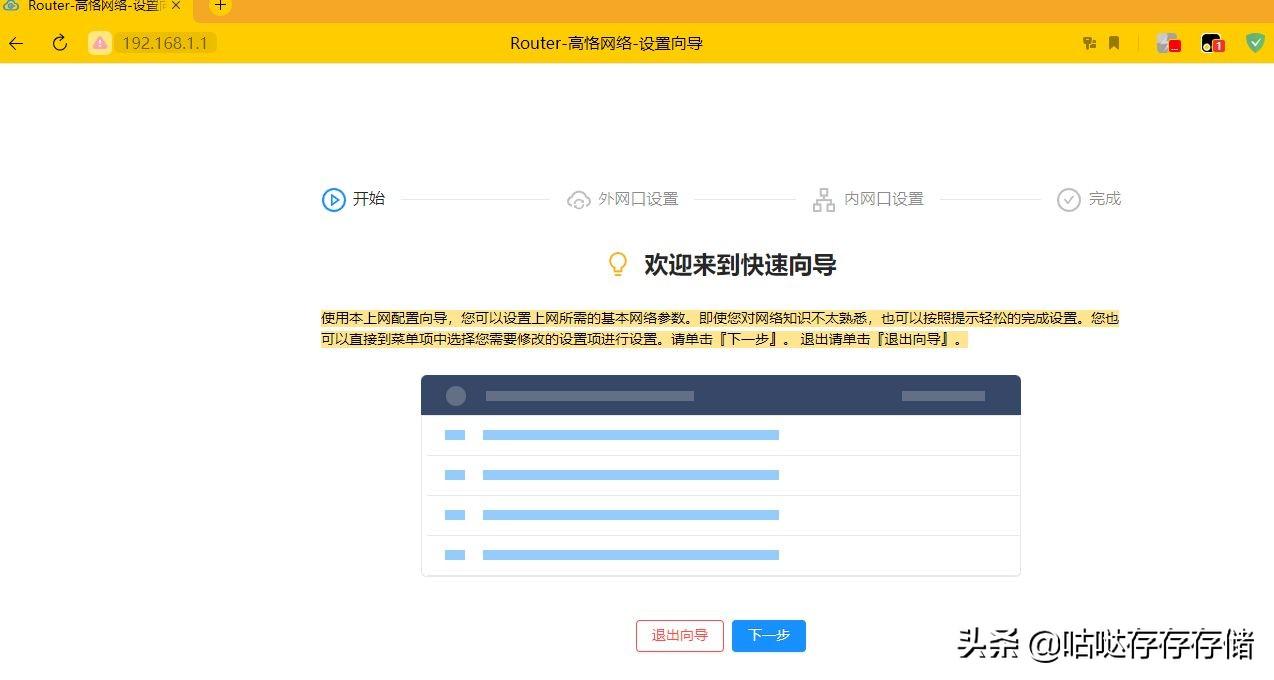
Task: Select the 开始 step play icon
Action: (334, 199)
